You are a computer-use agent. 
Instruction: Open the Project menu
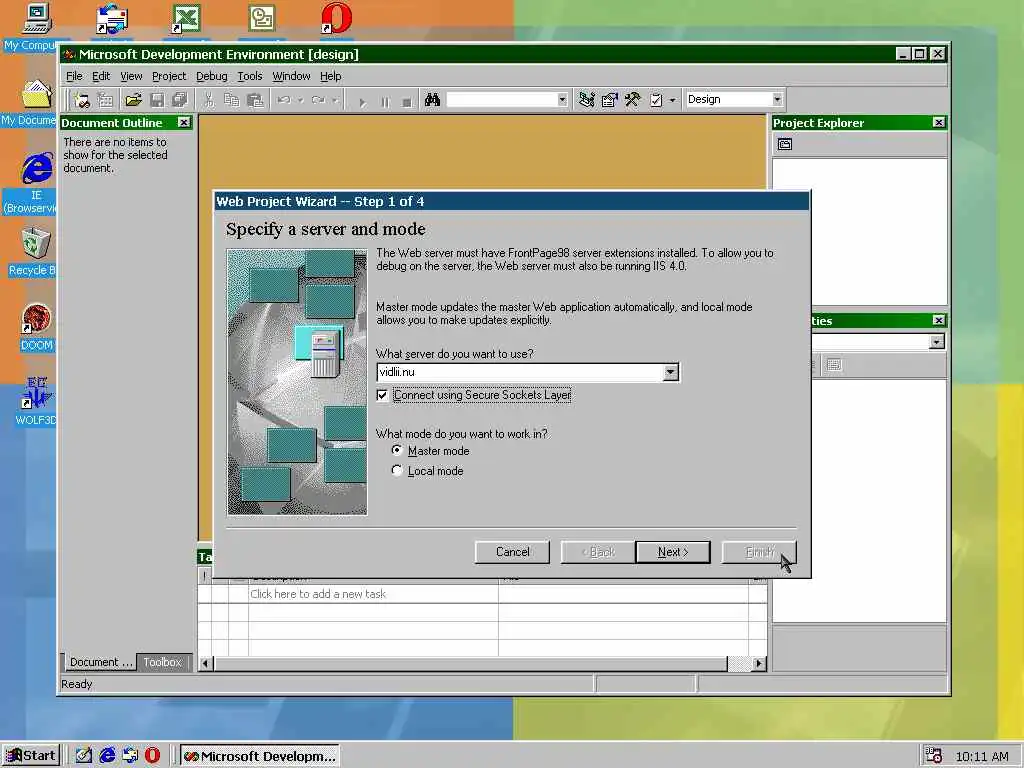(x=168, y=76)
